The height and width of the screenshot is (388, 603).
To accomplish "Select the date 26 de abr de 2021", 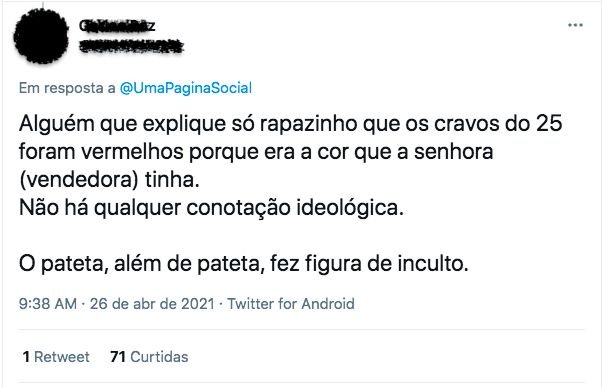I will tap(152, 304).
